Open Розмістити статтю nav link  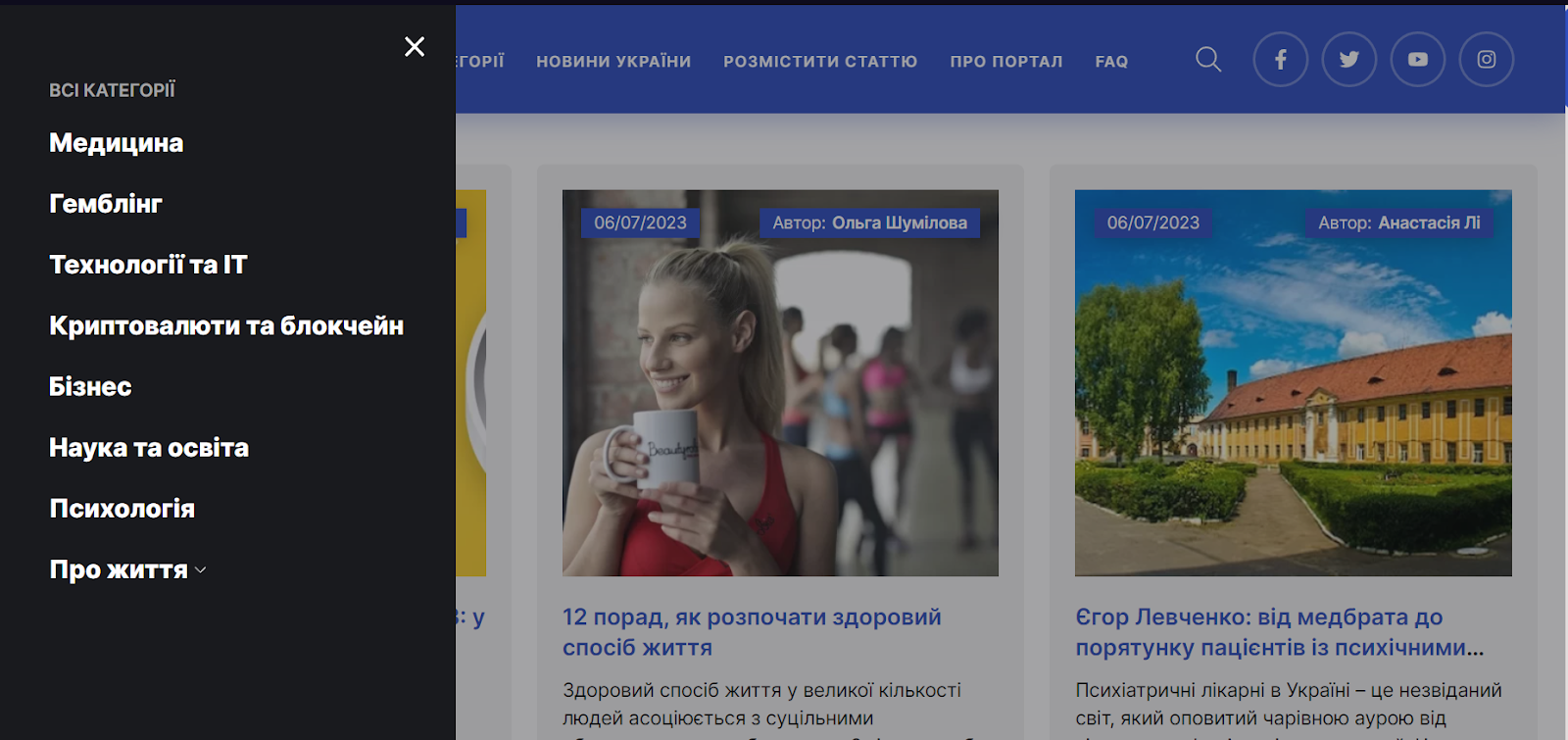click(820, 61)
